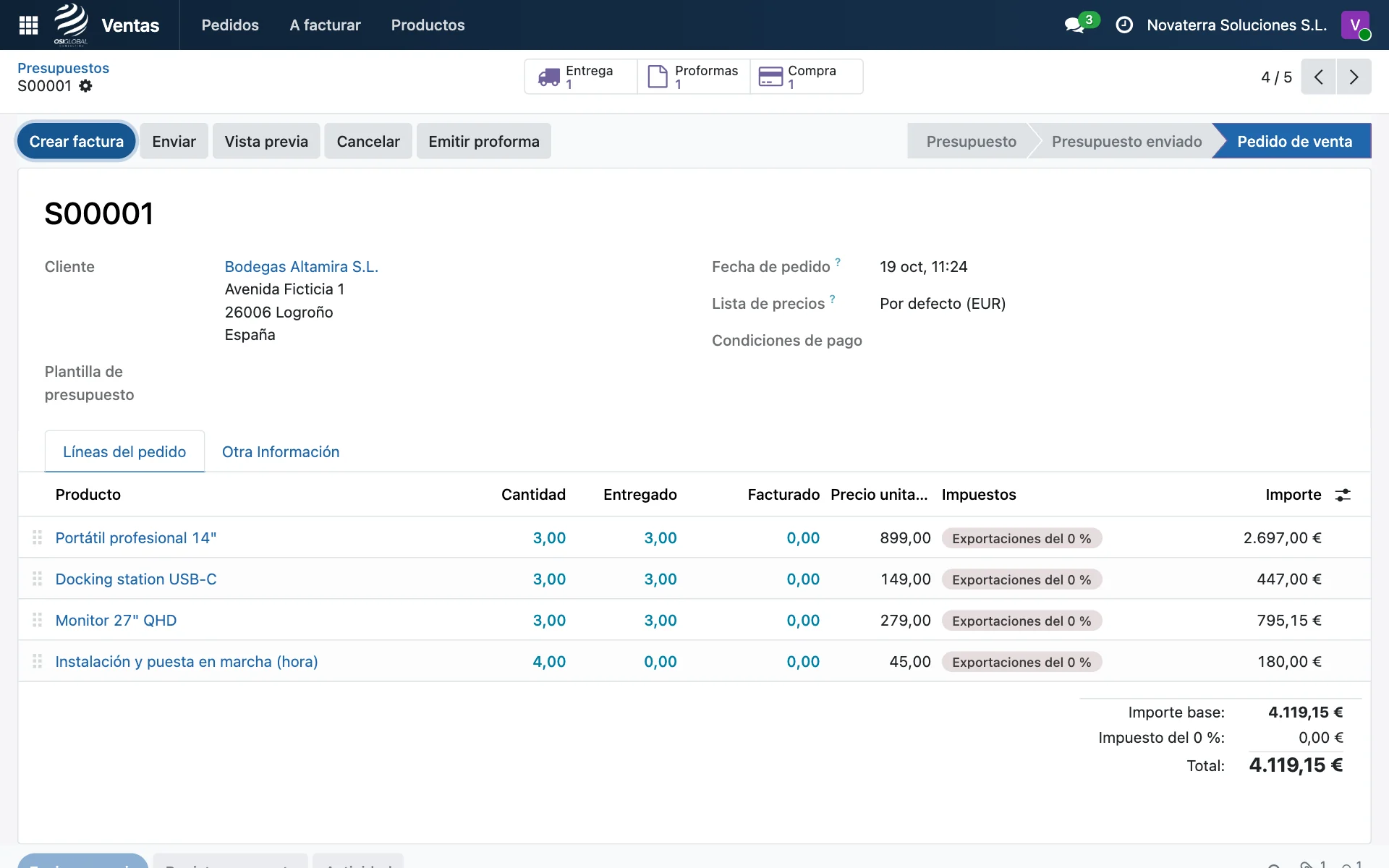1389x868 pixels.
Task: Sort by the Entregado column header
Action: click(640, 494)
